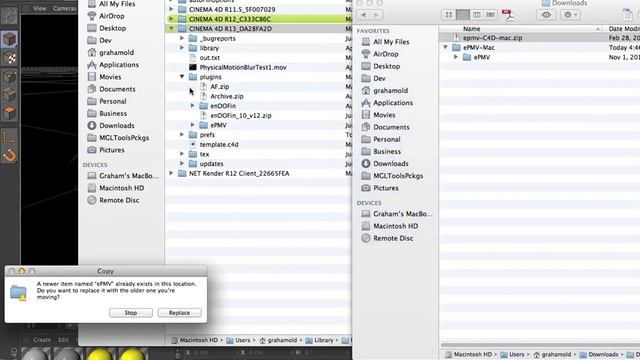Open MGLToolsPckgs in left Finder sidebar
The image size is (640, 360).
[124, 138]
